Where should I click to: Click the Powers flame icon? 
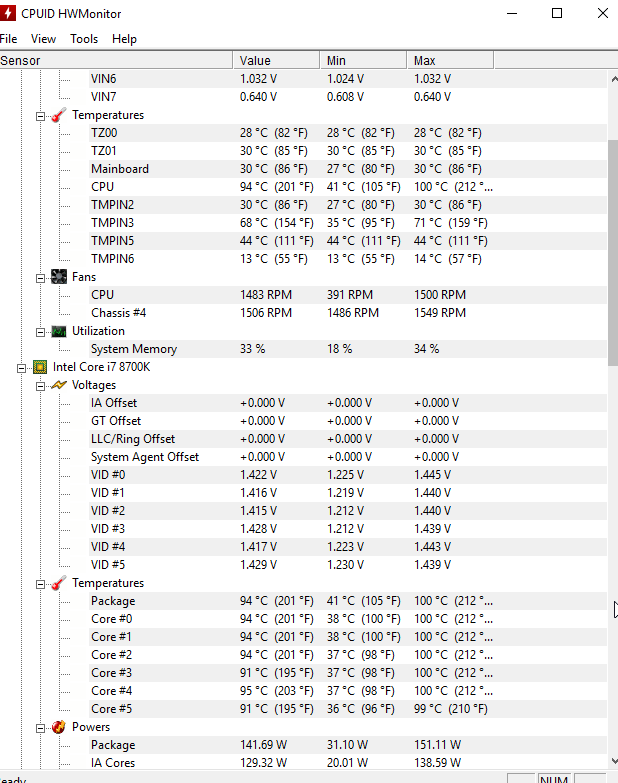pyautogui.click(x=59, y=727)
